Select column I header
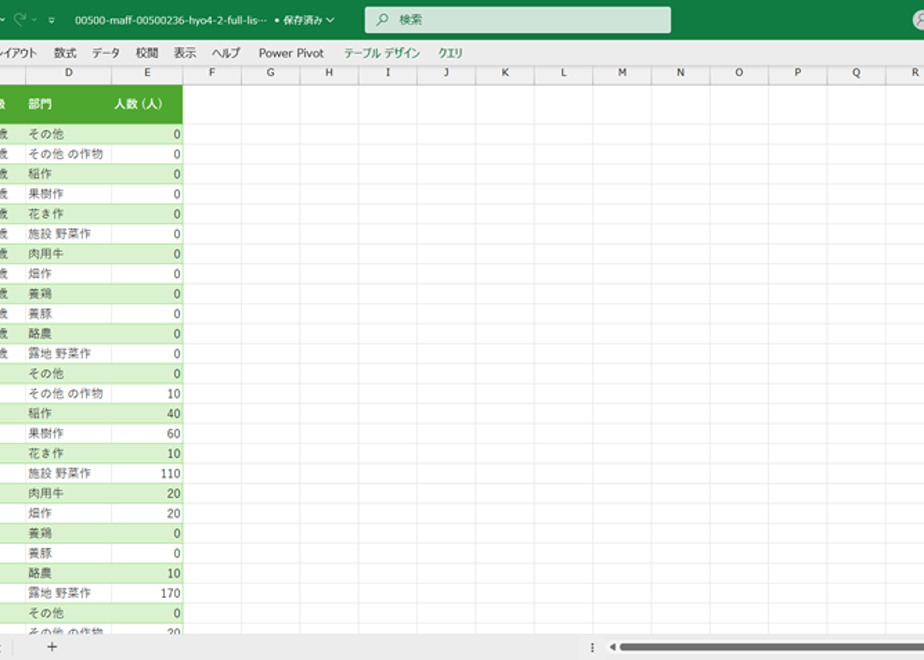 [x=388, y=73]
